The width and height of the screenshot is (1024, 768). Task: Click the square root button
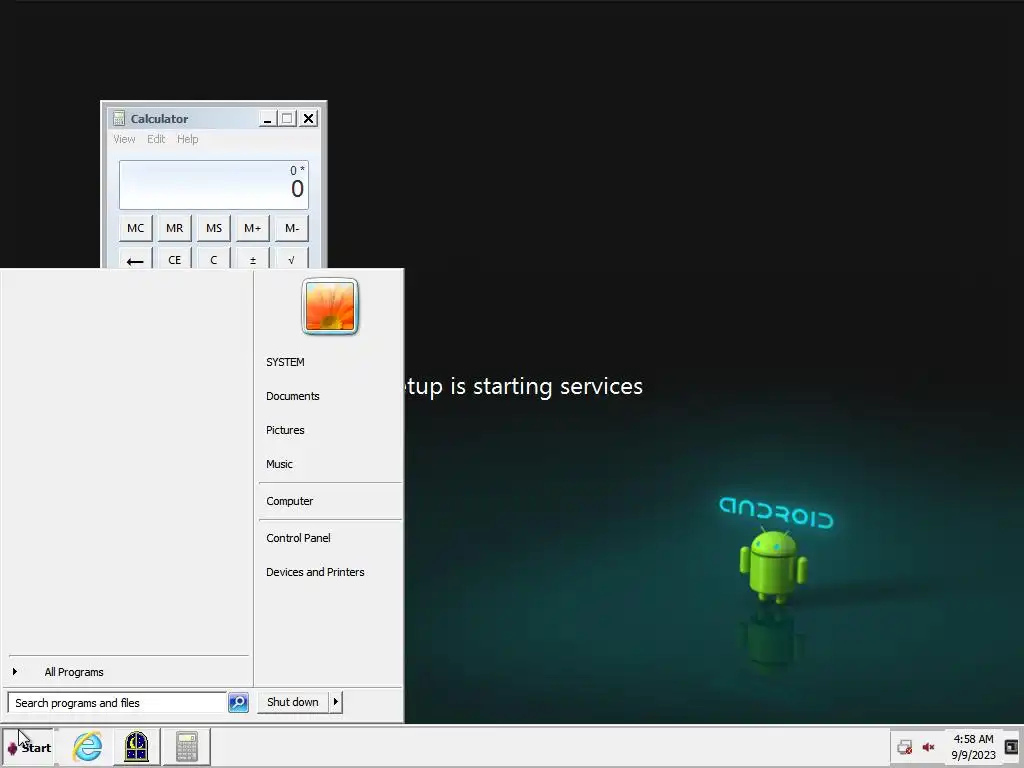pos(292,259)
